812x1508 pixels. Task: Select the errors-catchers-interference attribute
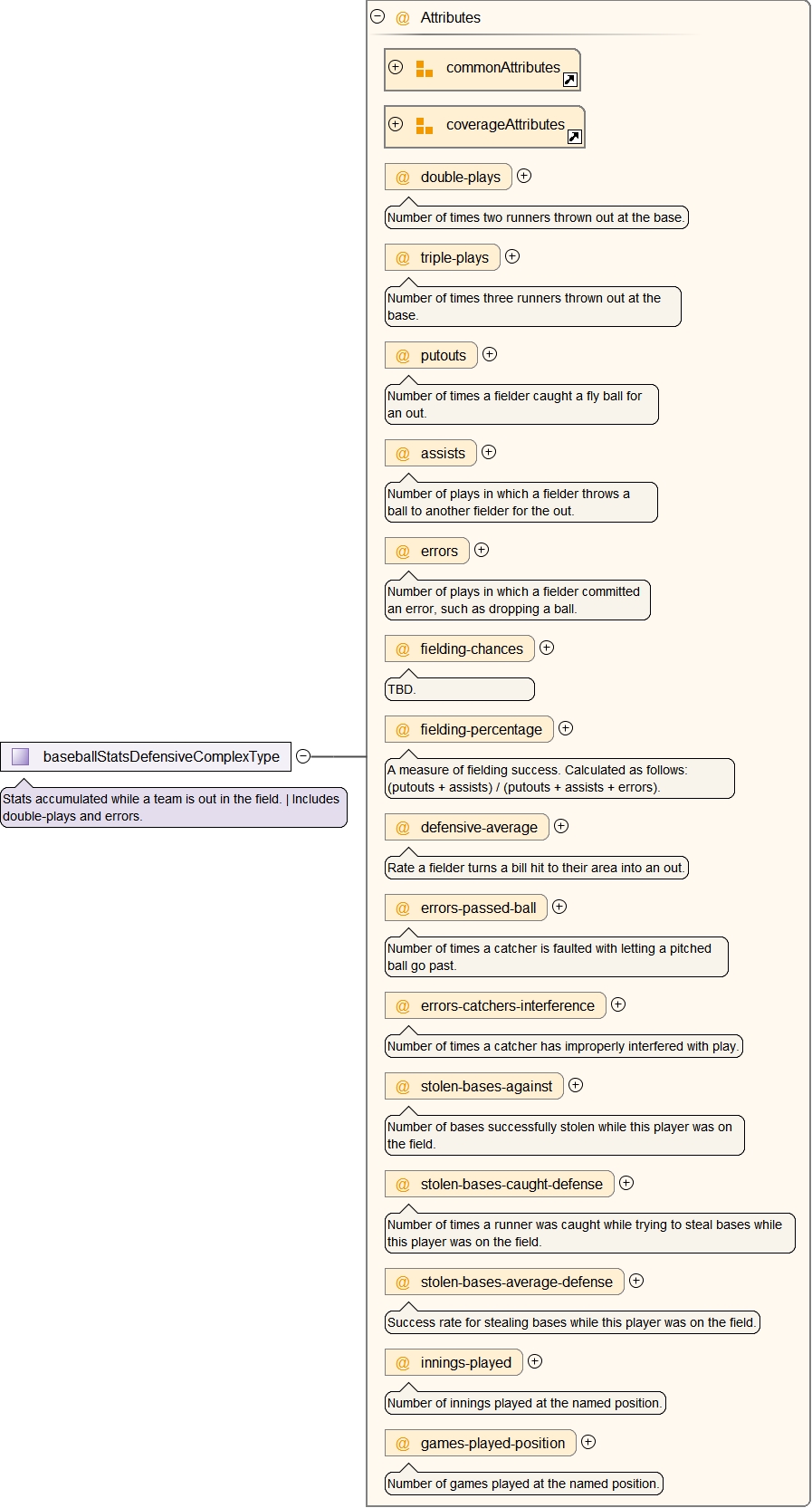point(507,1005)
